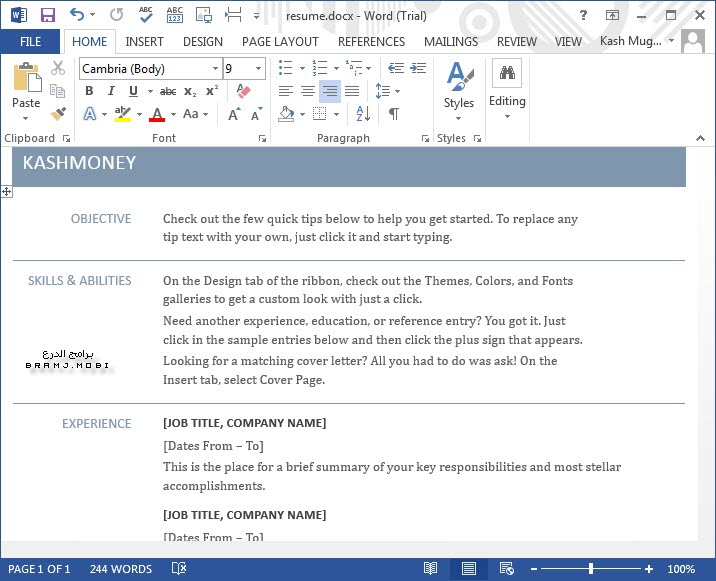Open the PAGE LAYOUT tab

[280, 42]
